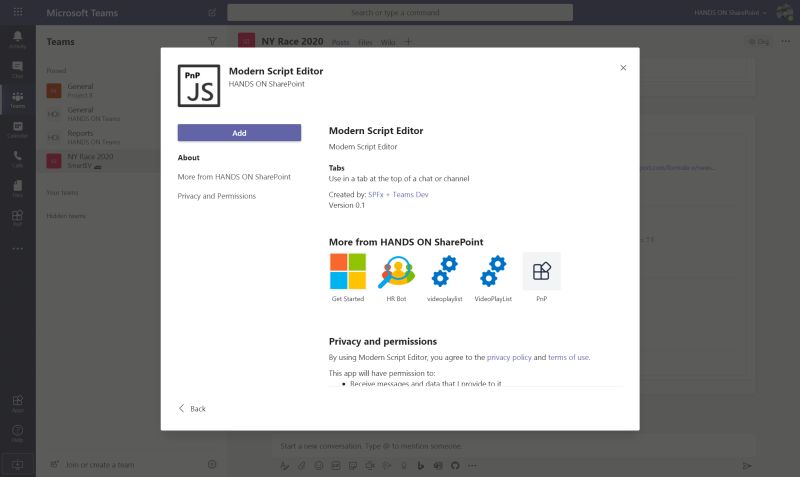
Task: Open message format options icon
Action: 285,466
